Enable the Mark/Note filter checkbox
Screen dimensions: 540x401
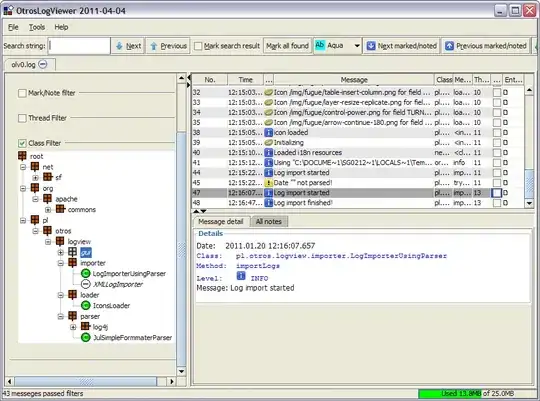click(22, 93)
